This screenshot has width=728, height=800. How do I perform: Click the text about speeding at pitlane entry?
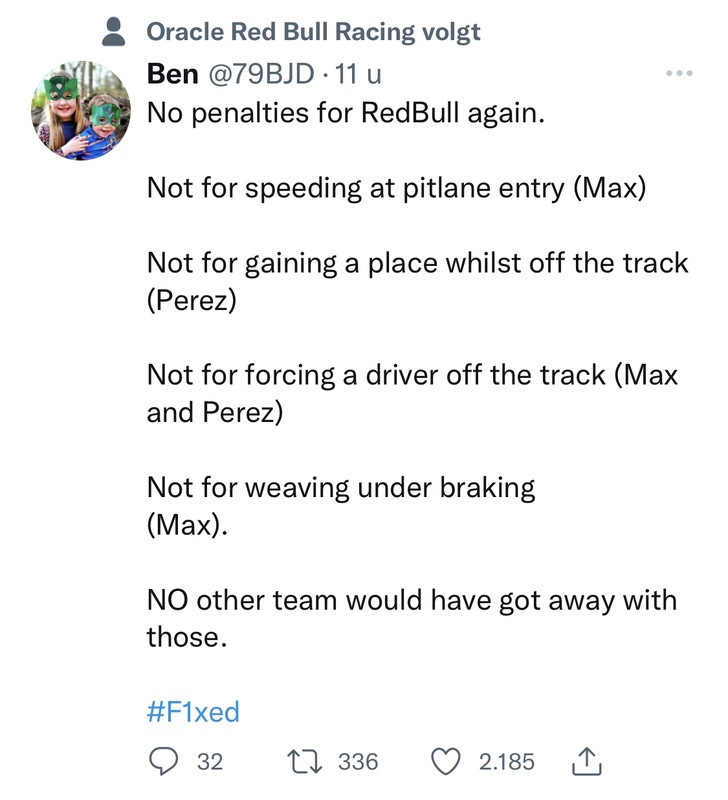pos(396,188)
